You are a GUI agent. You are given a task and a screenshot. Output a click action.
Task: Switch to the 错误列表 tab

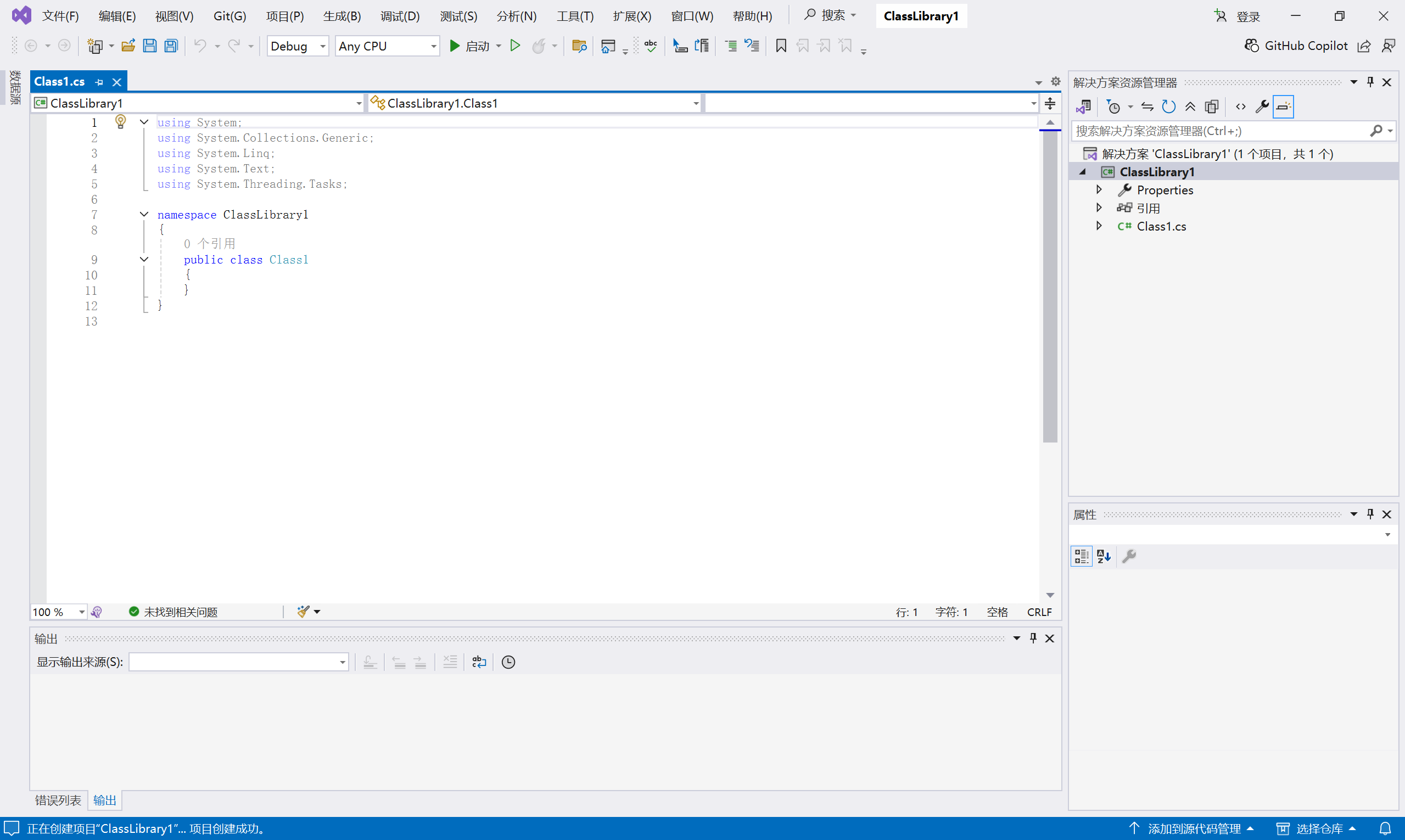coord(57,800)
